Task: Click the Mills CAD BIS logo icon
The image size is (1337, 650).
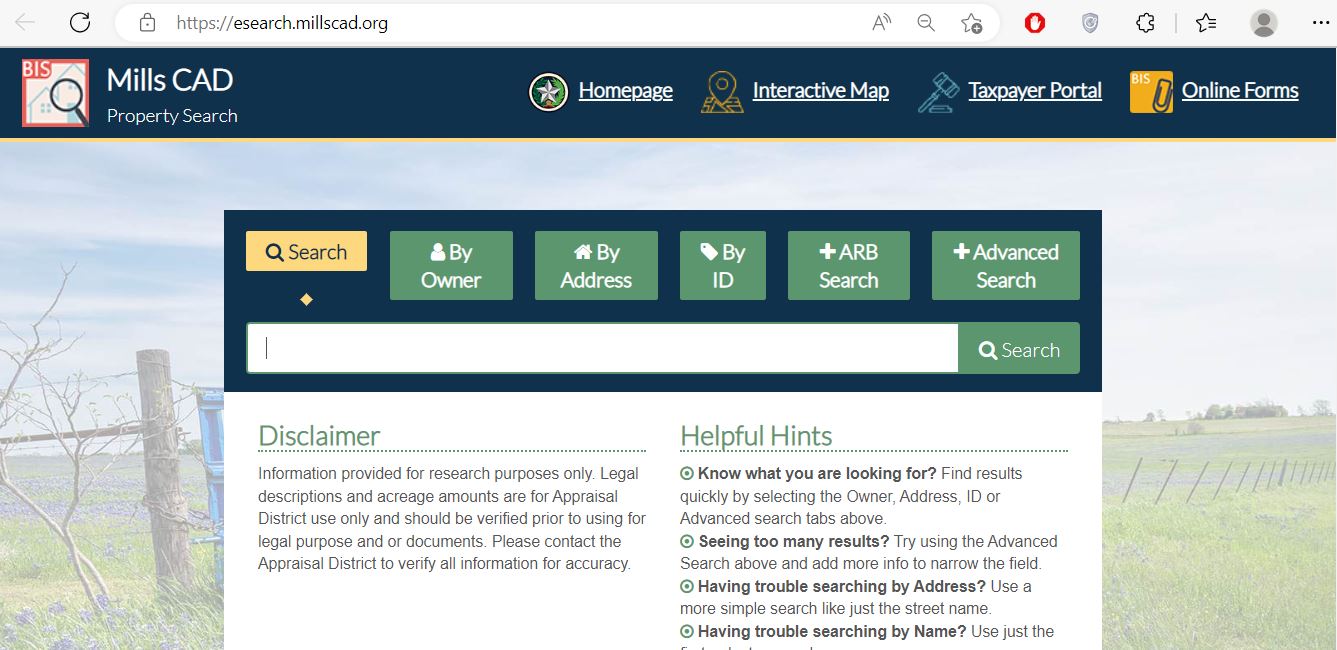Action: coord(55,93)
